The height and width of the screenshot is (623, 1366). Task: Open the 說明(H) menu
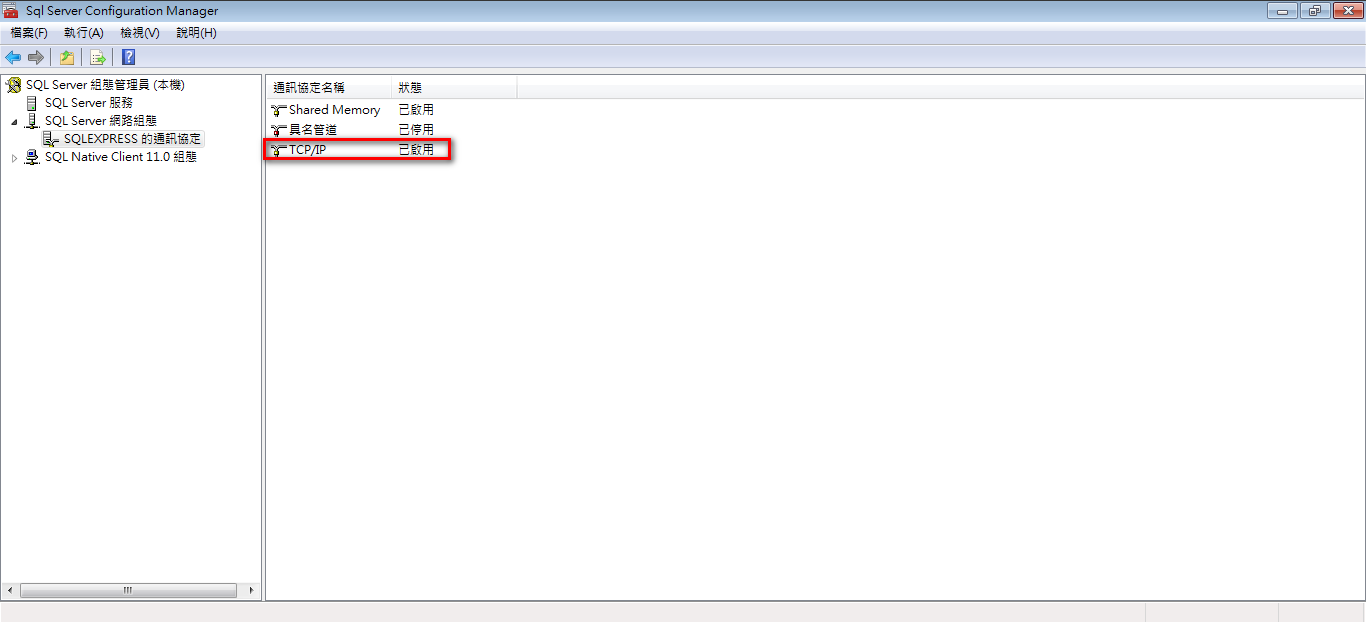pyautogui.click(x=196, y=33)
